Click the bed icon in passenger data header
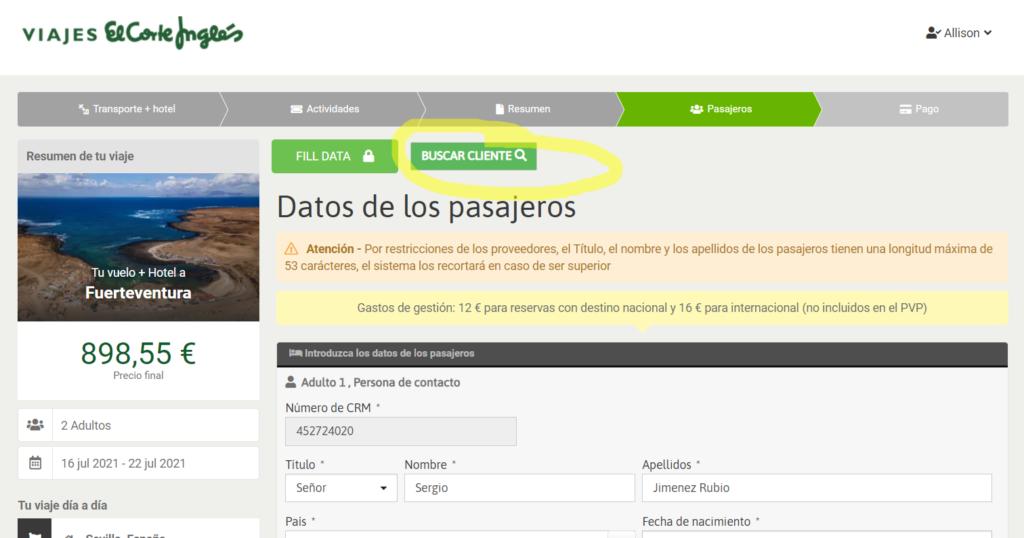Screen dimensions: 1024x538 (295, 353)
